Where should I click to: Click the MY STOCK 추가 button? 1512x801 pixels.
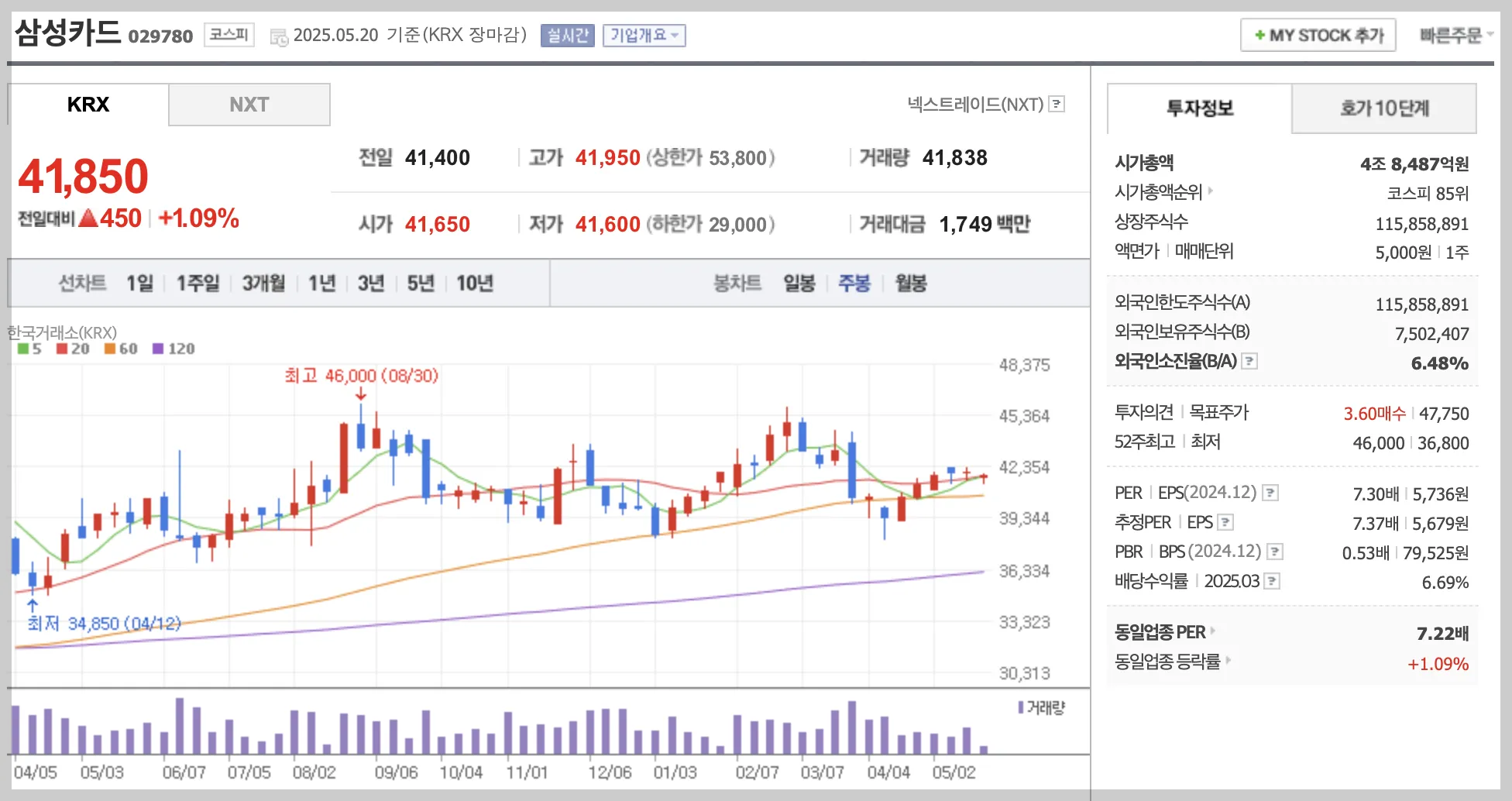1318,35
